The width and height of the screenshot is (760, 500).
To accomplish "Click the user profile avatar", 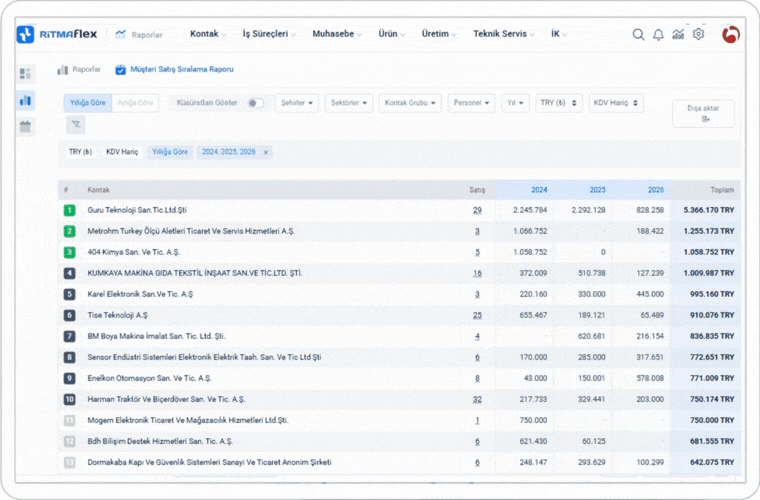I will (731, 34).
